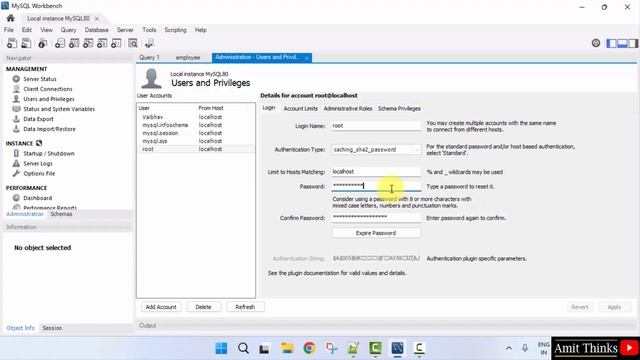Open Server Logs in Navigator

click(38, 163)
